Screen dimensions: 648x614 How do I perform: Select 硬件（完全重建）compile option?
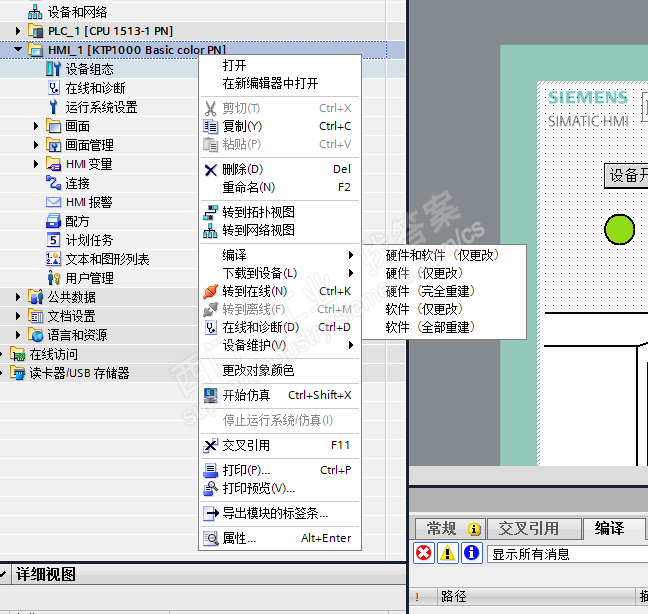(444, 291)
